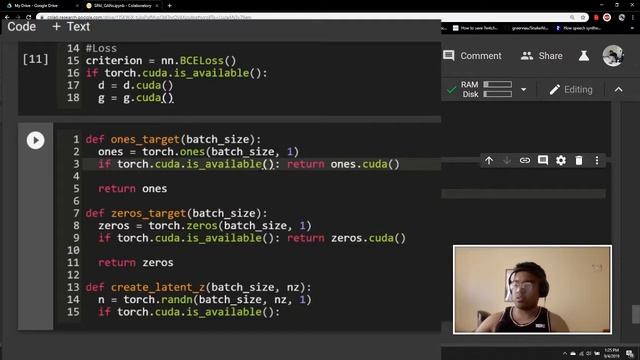Click line 'def create_latent_z(batch_size, nz):'
The width and height of the screenshot is (640, 360).
pyautogui.click(x=198, y=287)
